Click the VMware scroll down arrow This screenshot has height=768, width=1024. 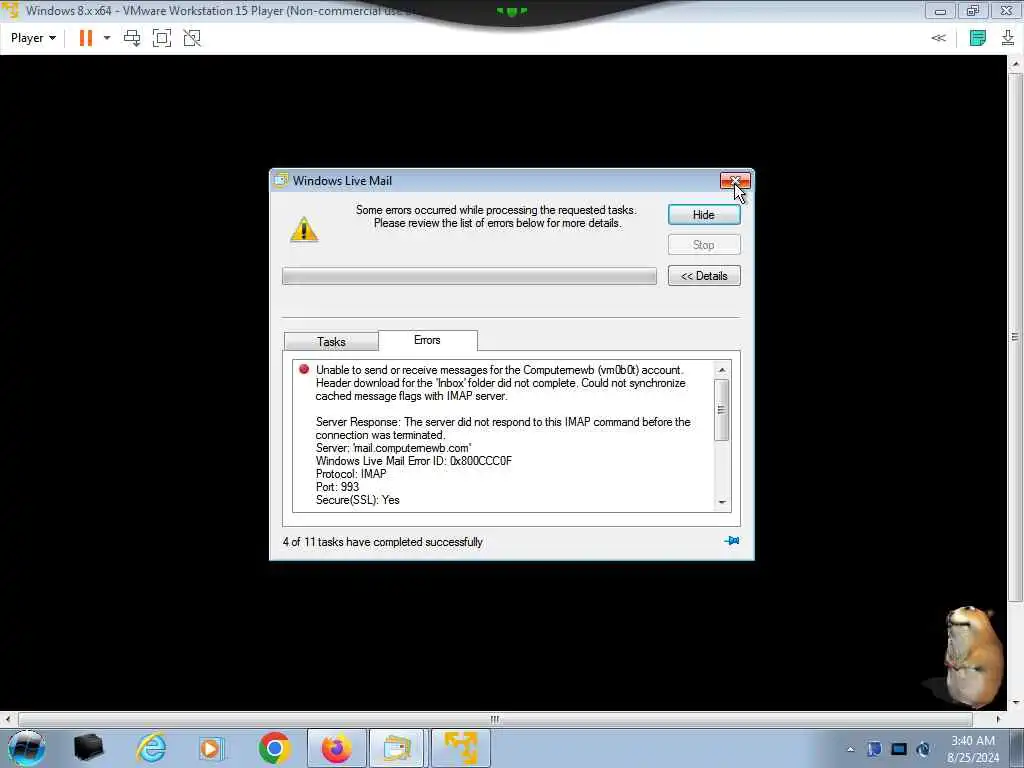[1015, 703]
